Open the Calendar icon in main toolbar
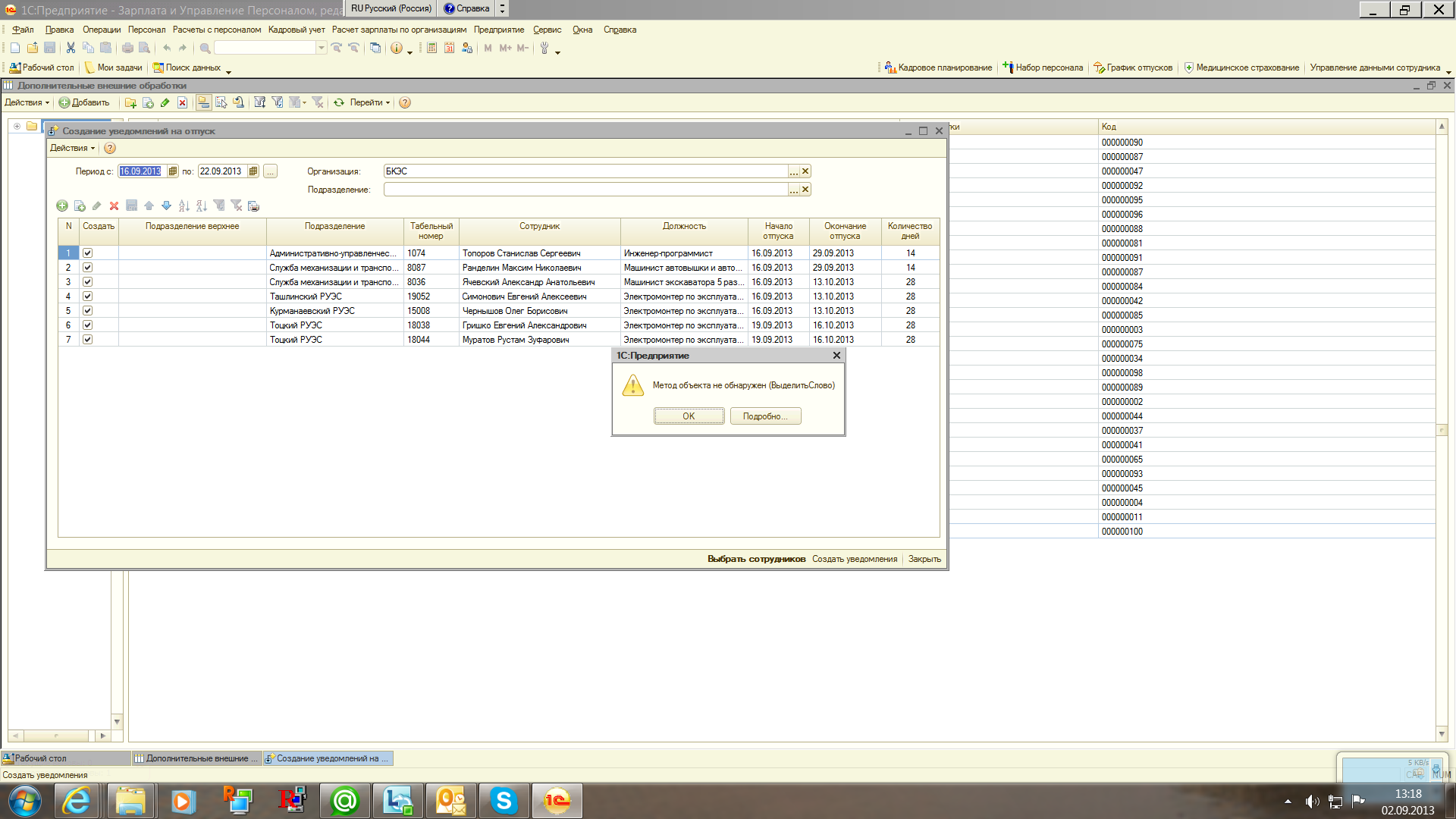Viewport: 1456px width, 819px height. pyautogui.click(x=449, y=48)
